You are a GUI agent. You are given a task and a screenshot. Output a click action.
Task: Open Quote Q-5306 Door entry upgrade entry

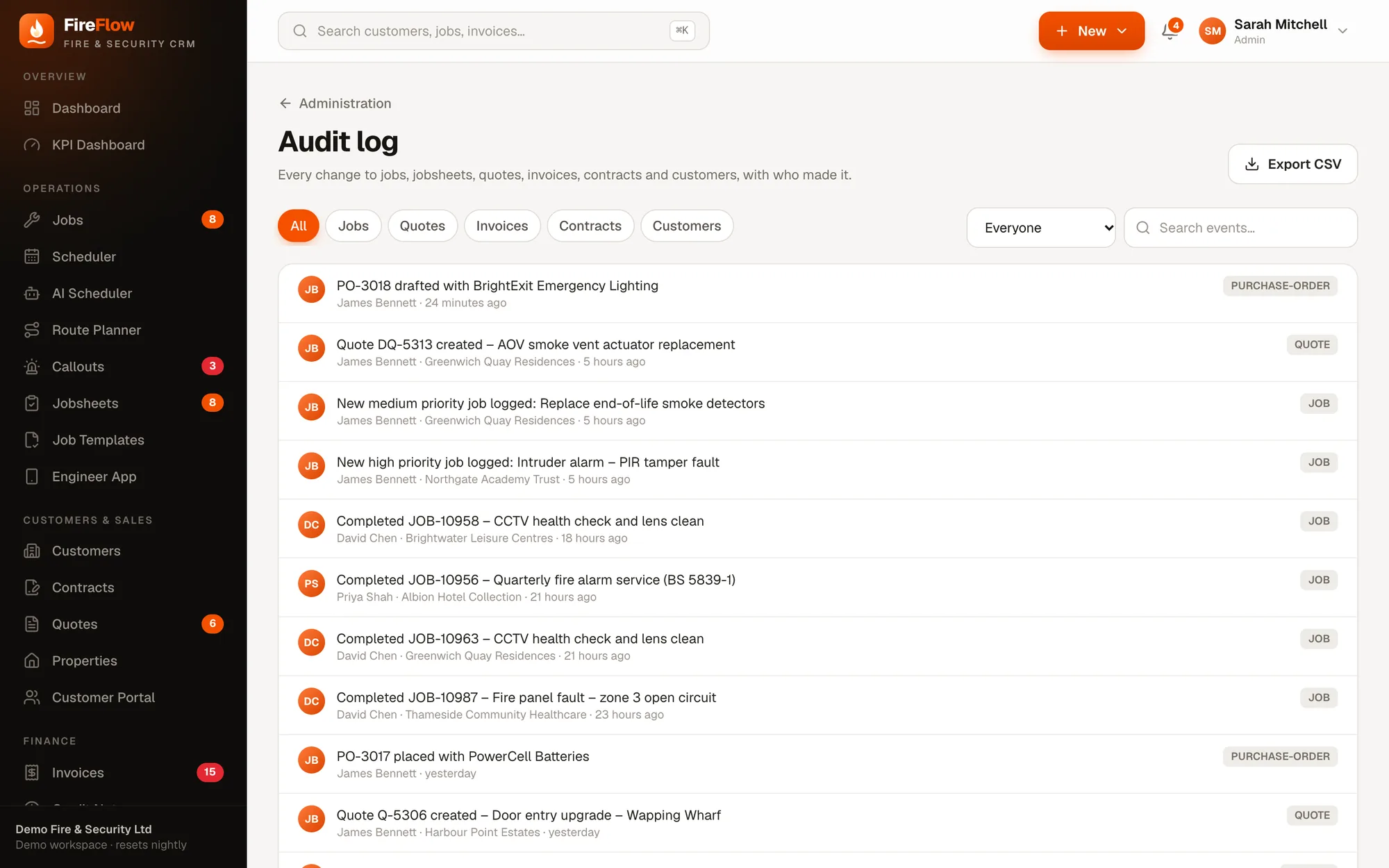(817, 824)
